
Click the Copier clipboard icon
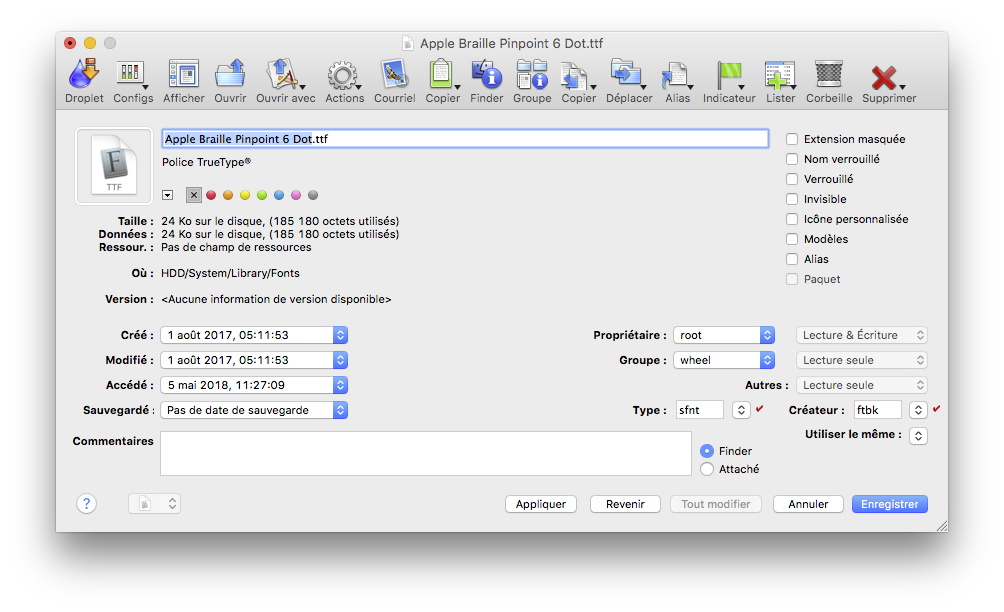click(442, 74)
